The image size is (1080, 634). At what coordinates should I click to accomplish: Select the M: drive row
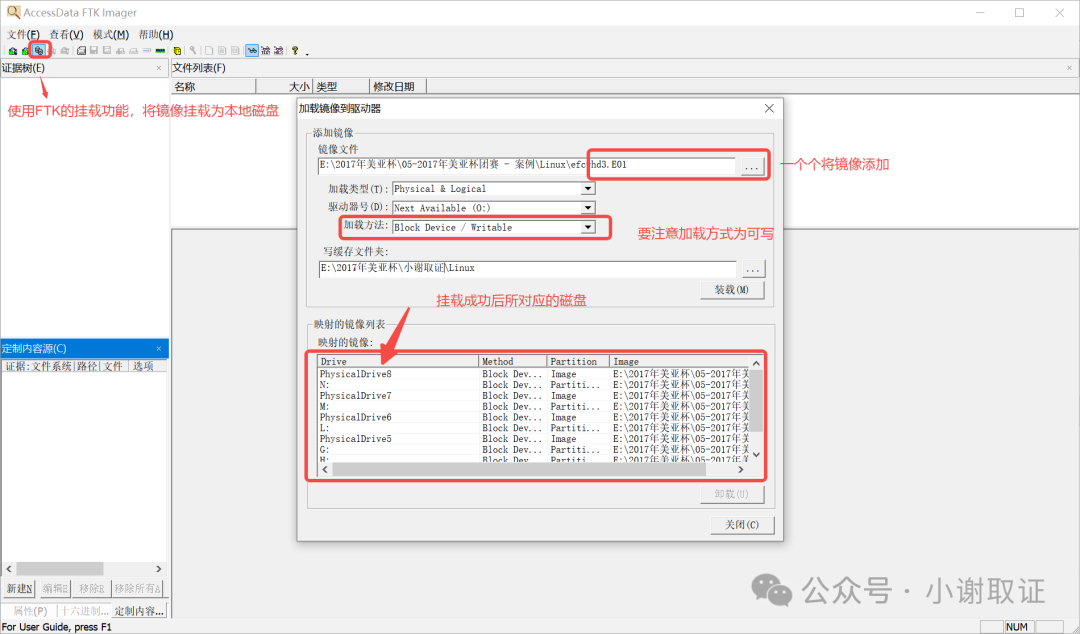pyautogui.click(x=534, y=407)
